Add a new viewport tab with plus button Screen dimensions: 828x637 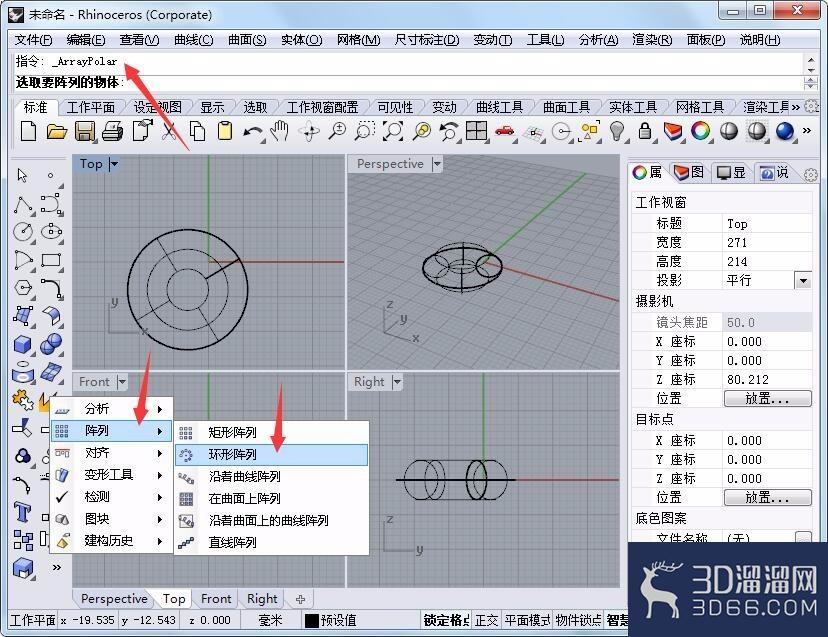pos(300,599)
